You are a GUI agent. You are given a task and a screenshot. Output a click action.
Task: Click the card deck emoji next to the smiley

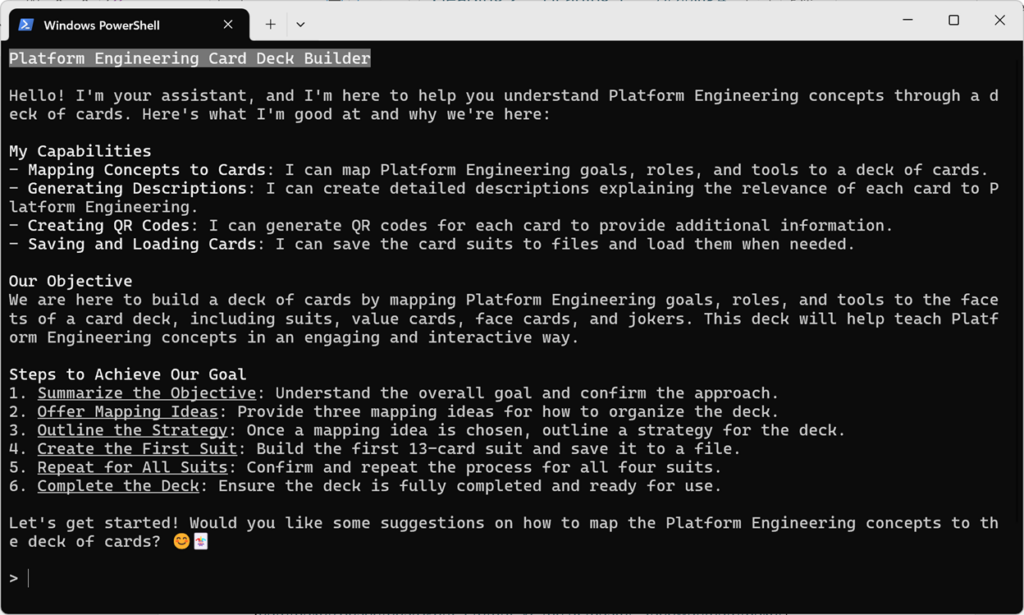201,541
